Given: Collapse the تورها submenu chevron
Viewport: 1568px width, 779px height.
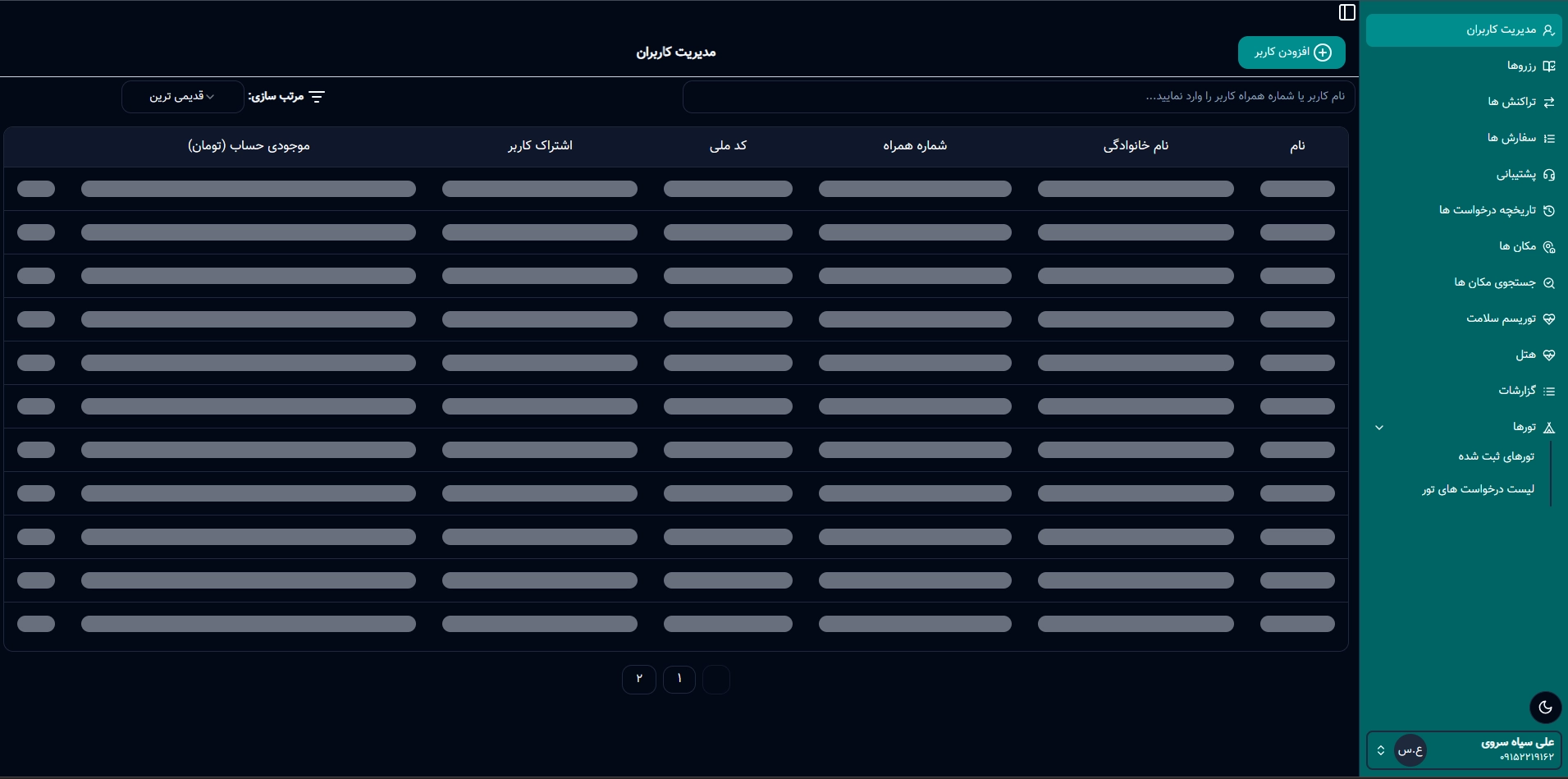Looking at the screenshot, I should click(x=1379, y=428).
